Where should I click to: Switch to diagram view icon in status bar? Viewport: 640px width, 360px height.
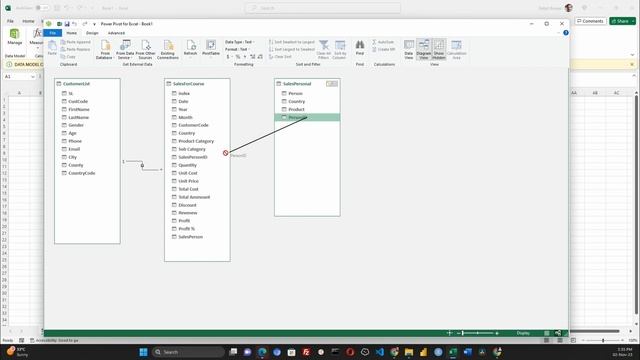pos(558,333)
